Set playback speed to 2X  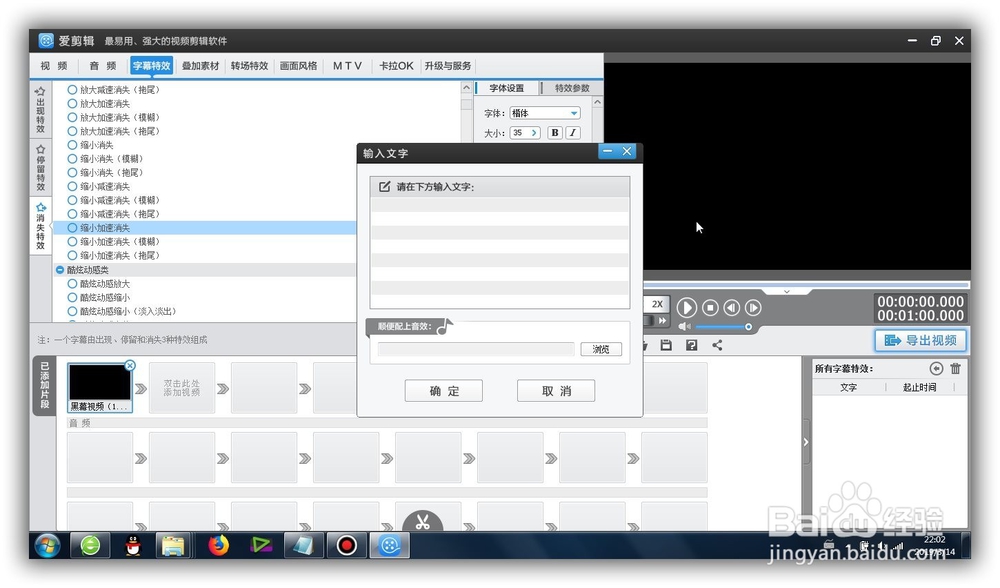tap(657, 304)
